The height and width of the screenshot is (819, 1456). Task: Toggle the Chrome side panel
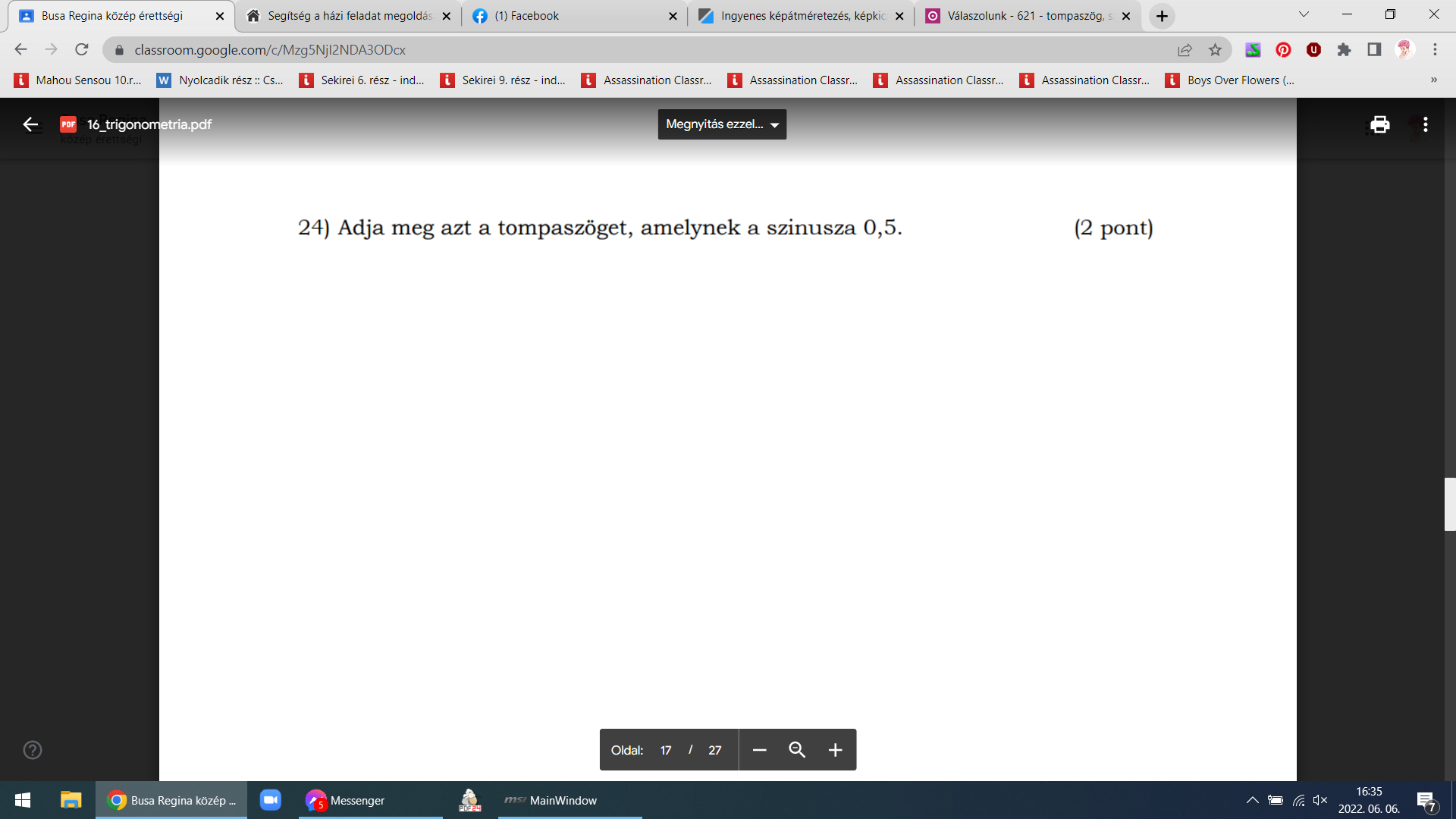coord(1374,50)
